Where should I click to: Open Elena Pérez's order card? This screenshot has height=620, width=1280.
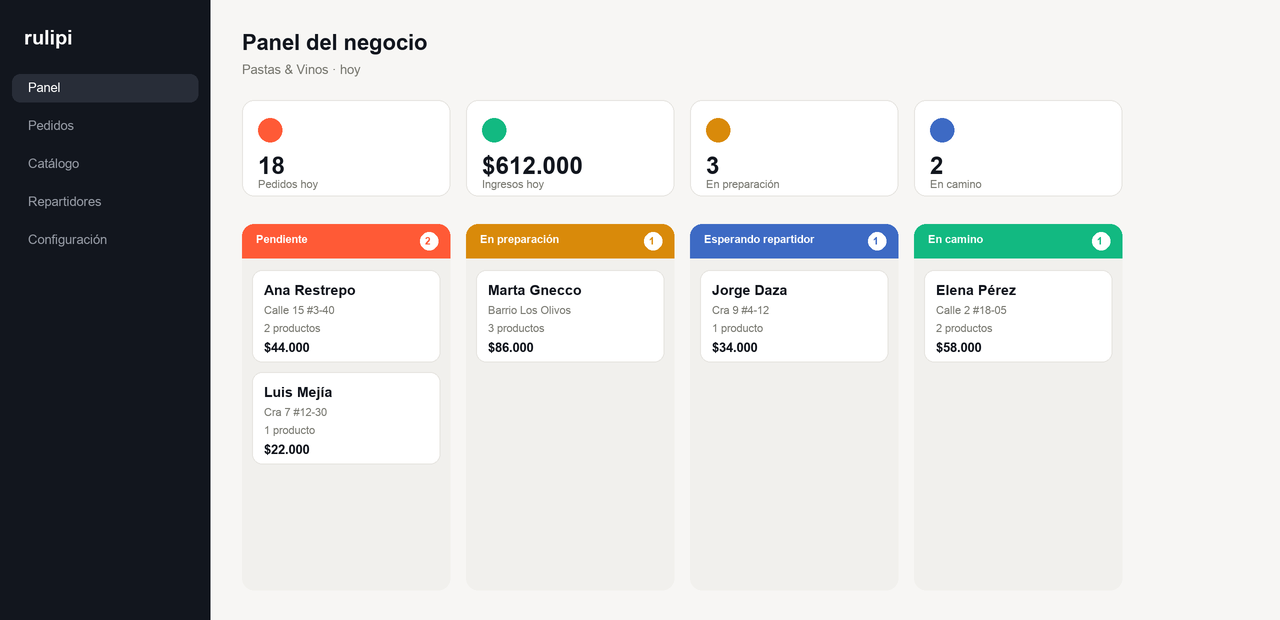pos(1018,316)
